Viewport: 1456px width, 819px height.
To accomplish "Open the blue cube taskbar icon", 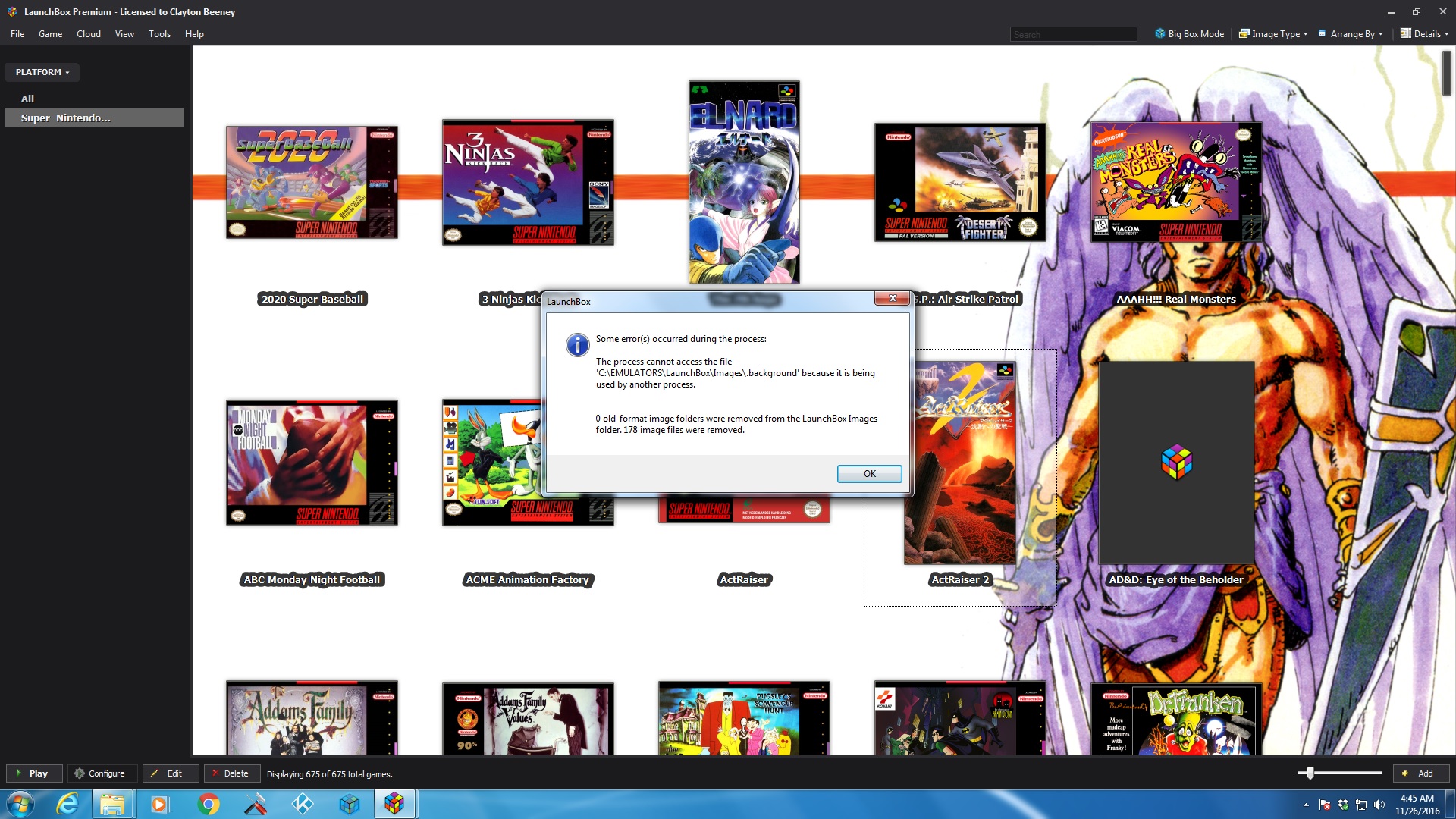I will (x=349, y=804).
